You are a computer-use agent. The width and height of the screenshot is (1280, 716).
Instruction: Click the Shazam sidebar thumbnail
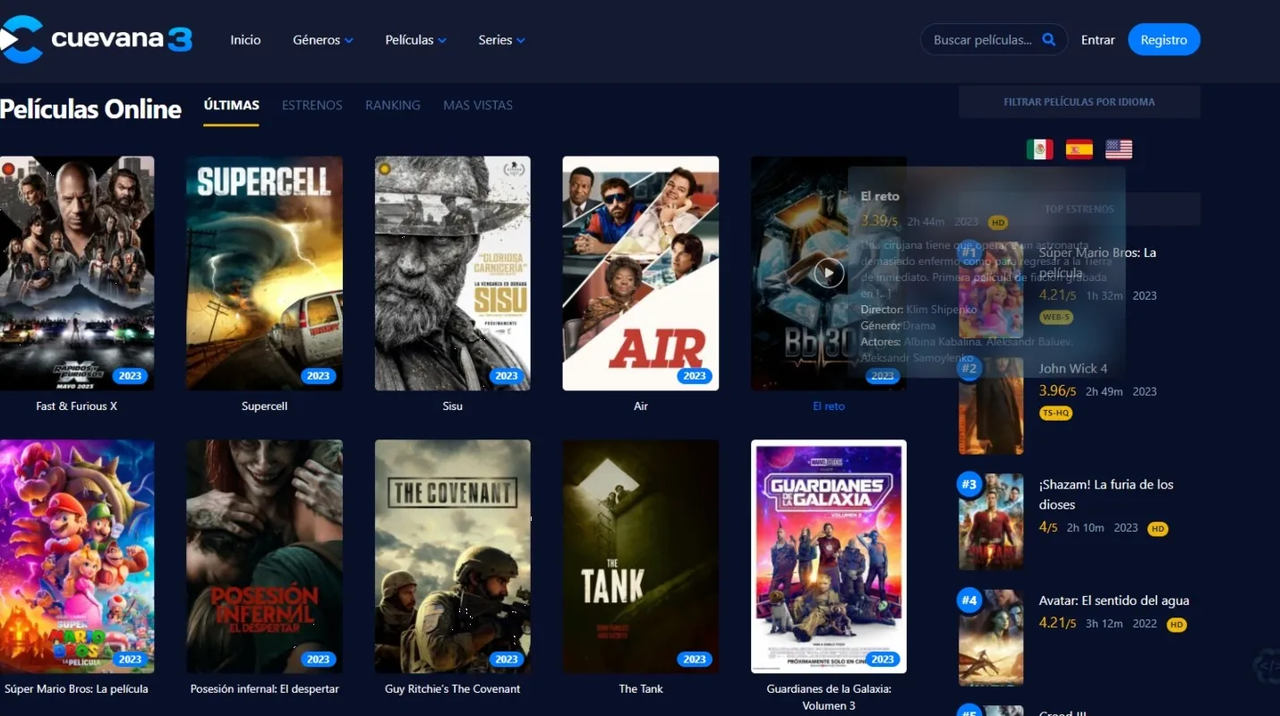coord(990,522)
